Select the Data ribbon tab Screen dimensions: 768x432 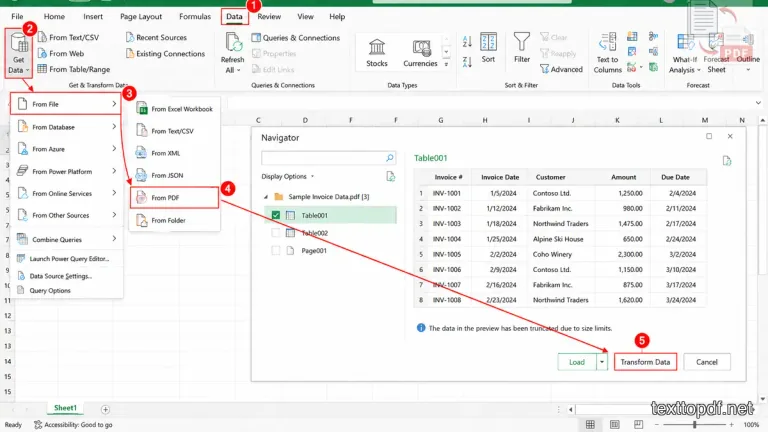(234, 16)
